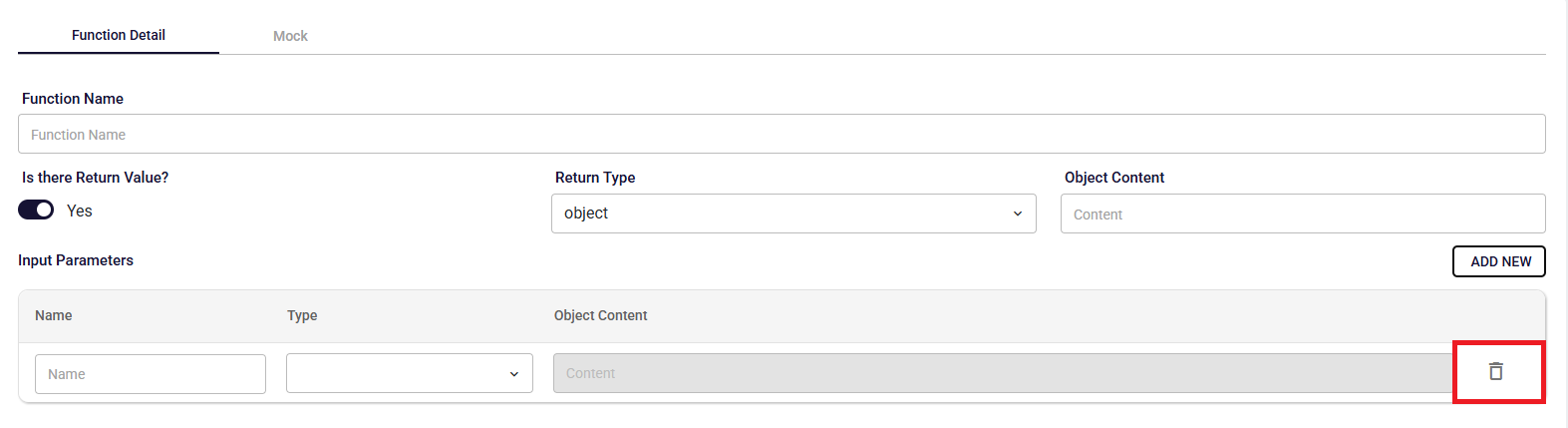Click the Name column header
The width and height of the screenshot is (1568, 428).
point(54,315)
